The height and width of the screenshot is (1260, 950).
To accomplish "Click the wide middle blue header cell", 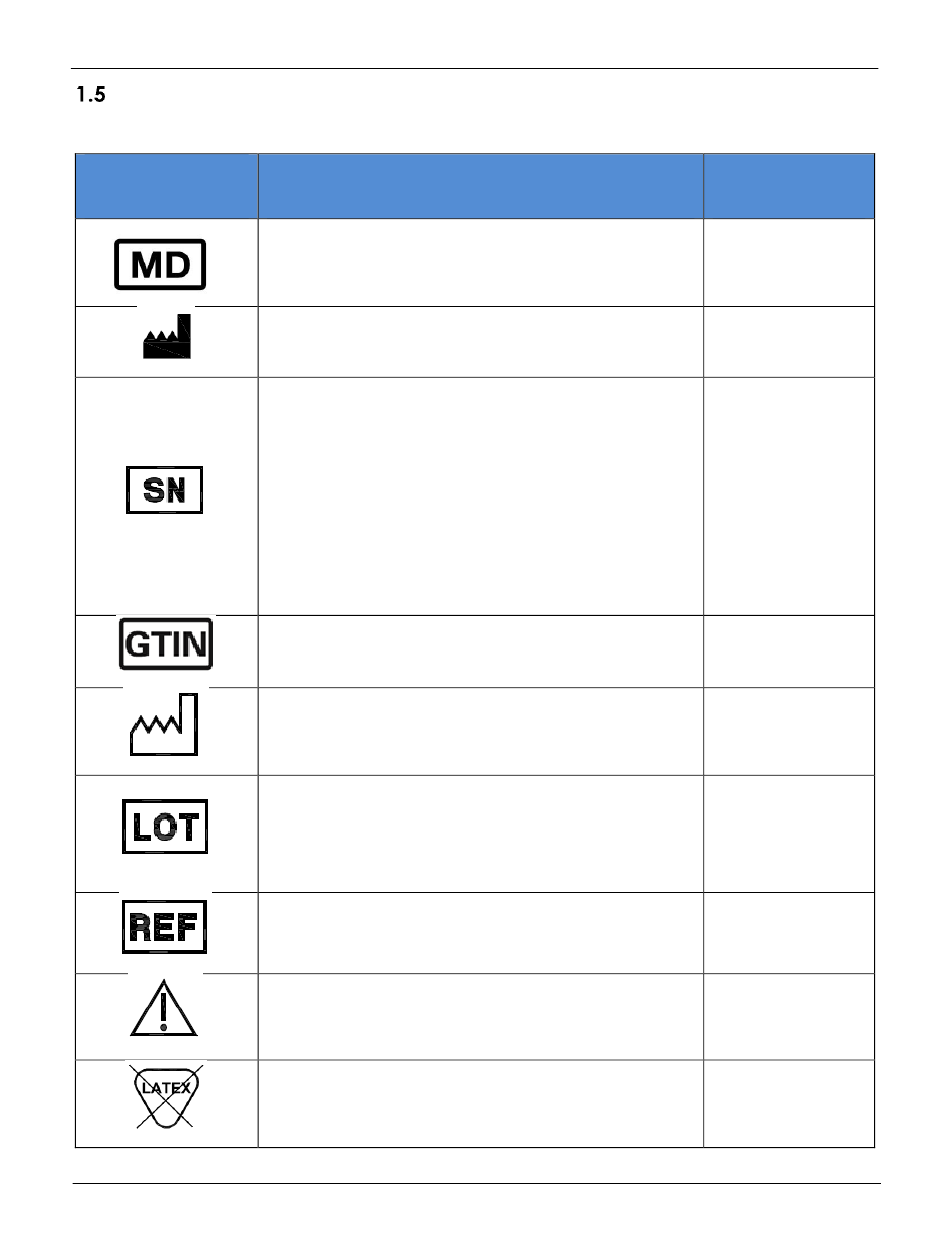I will click(481, 186).
